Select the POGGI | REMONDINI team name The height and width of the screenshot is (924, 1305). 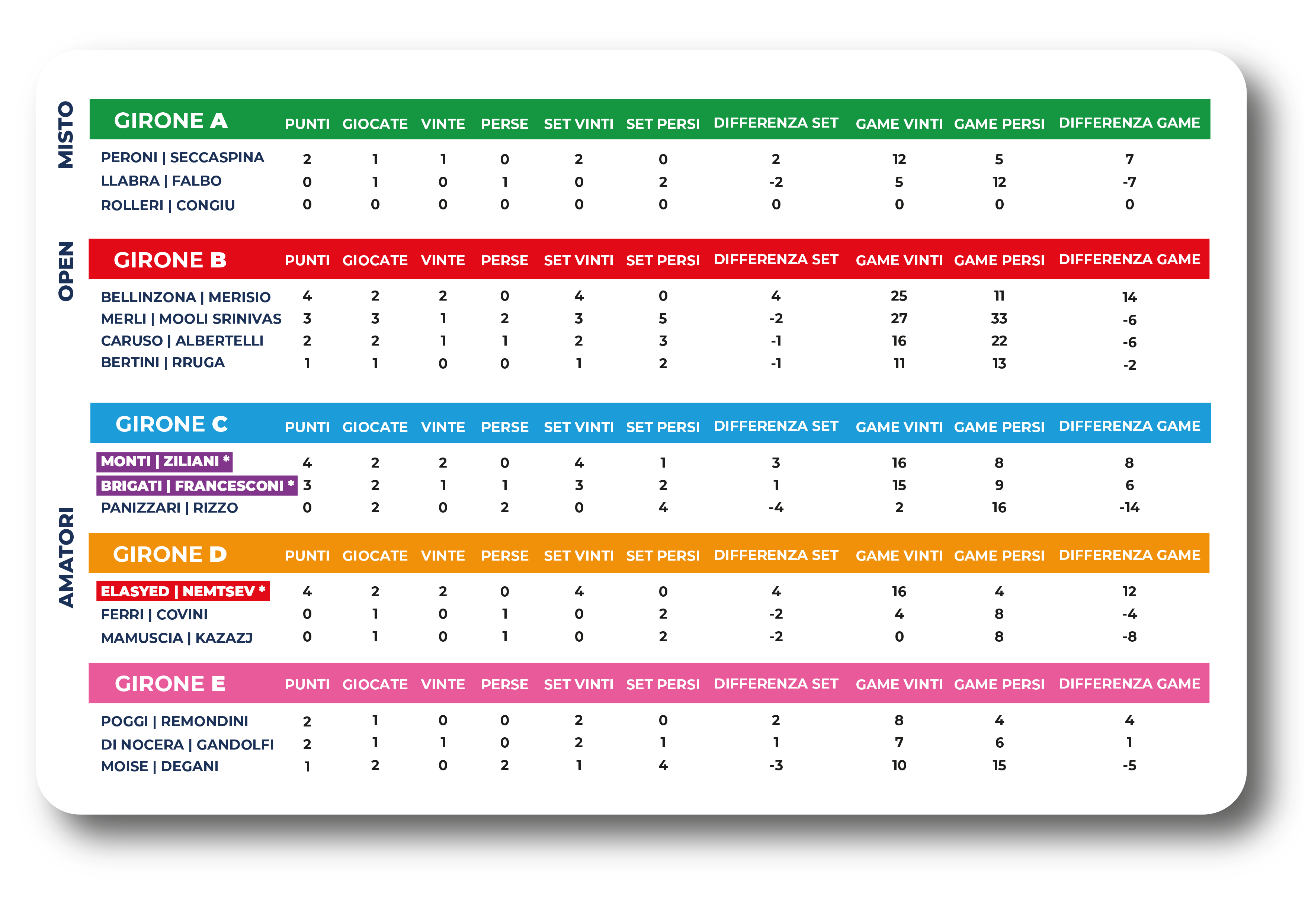(174, 721)
